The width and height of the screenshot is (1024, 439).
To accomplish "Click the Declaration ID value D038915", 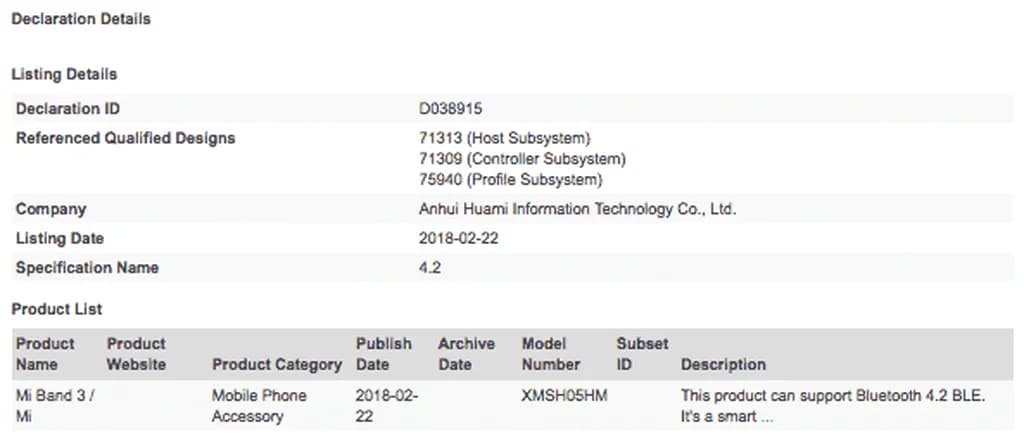I will (451, 109).
